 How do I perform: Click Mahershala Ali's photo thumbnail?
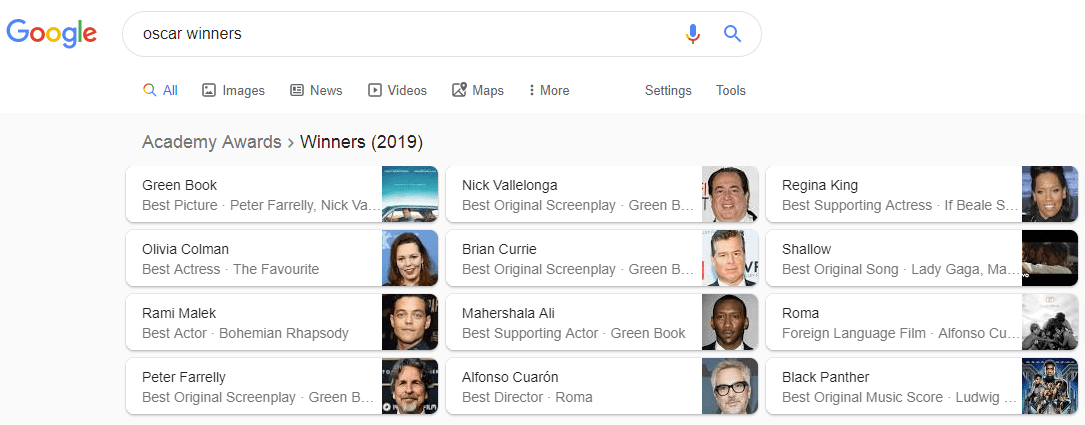click(730, 322)
